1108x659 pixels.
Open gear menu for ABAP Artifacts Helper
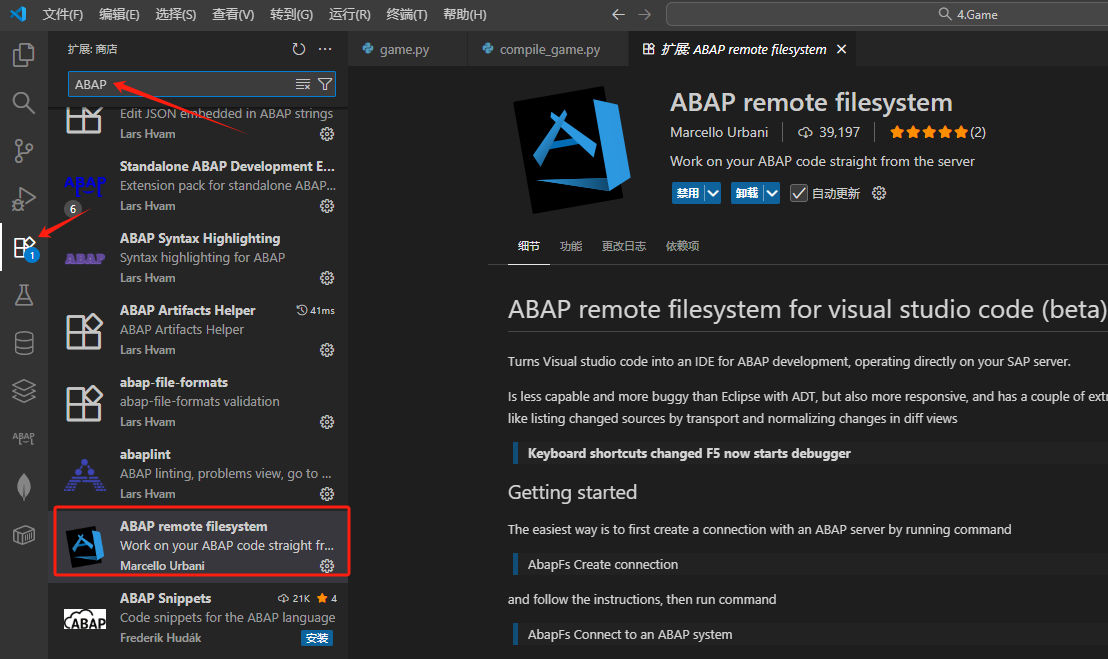pyautogui.click(x=326, y=350)
